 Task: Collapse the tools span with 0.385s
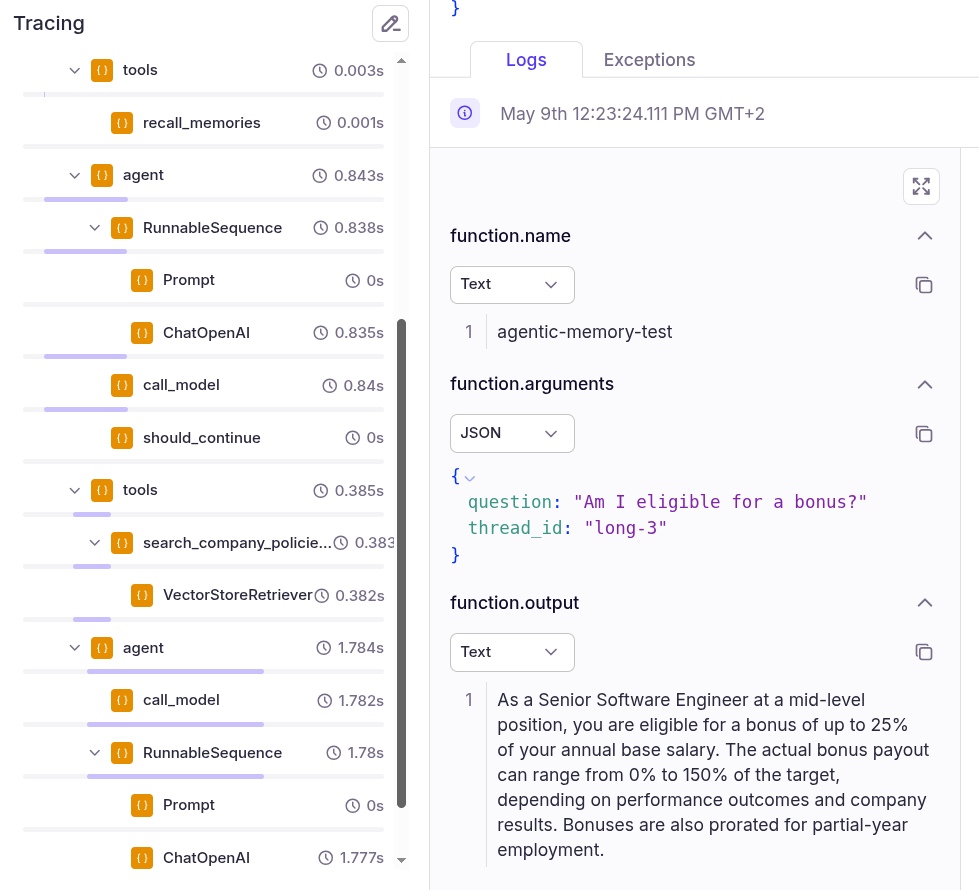click(74, 490)
